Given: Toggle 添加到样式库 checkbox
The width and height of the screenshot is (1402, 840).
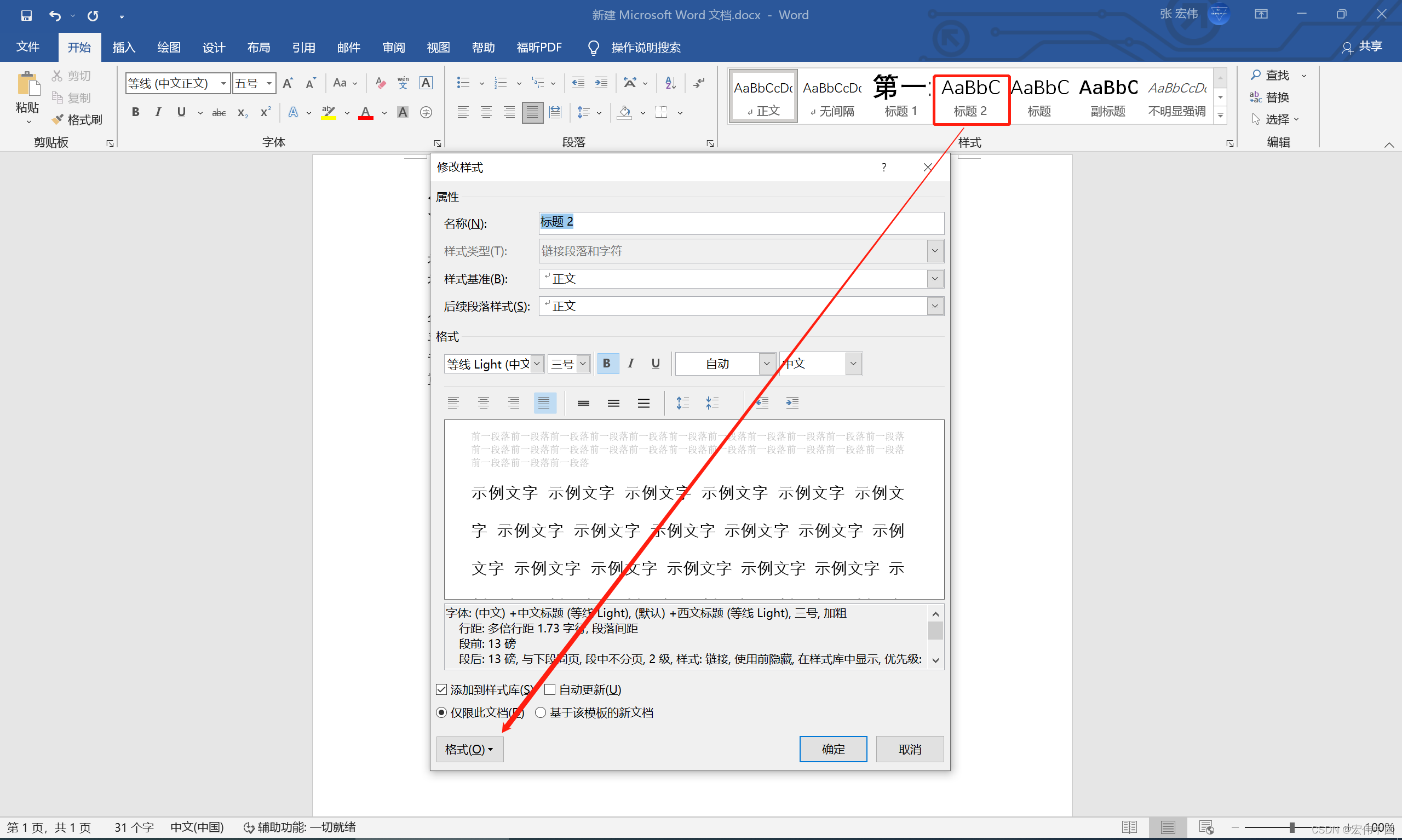Looking at the screenshot, I should click(441, 689).
